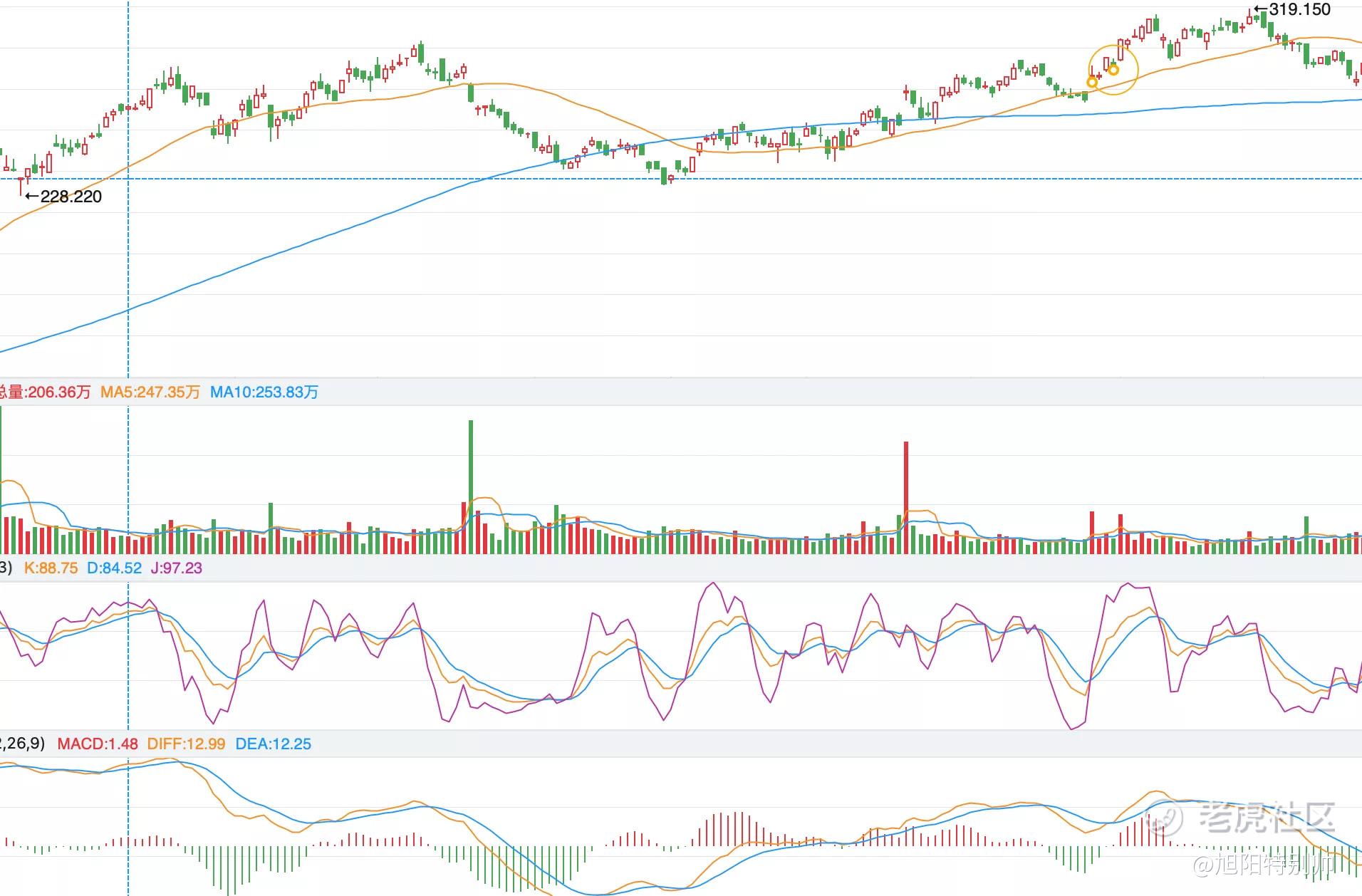Viewport: 1362px width, 896px height.
Task: Click the tallest green volume bar
Action: click(471, 487)
